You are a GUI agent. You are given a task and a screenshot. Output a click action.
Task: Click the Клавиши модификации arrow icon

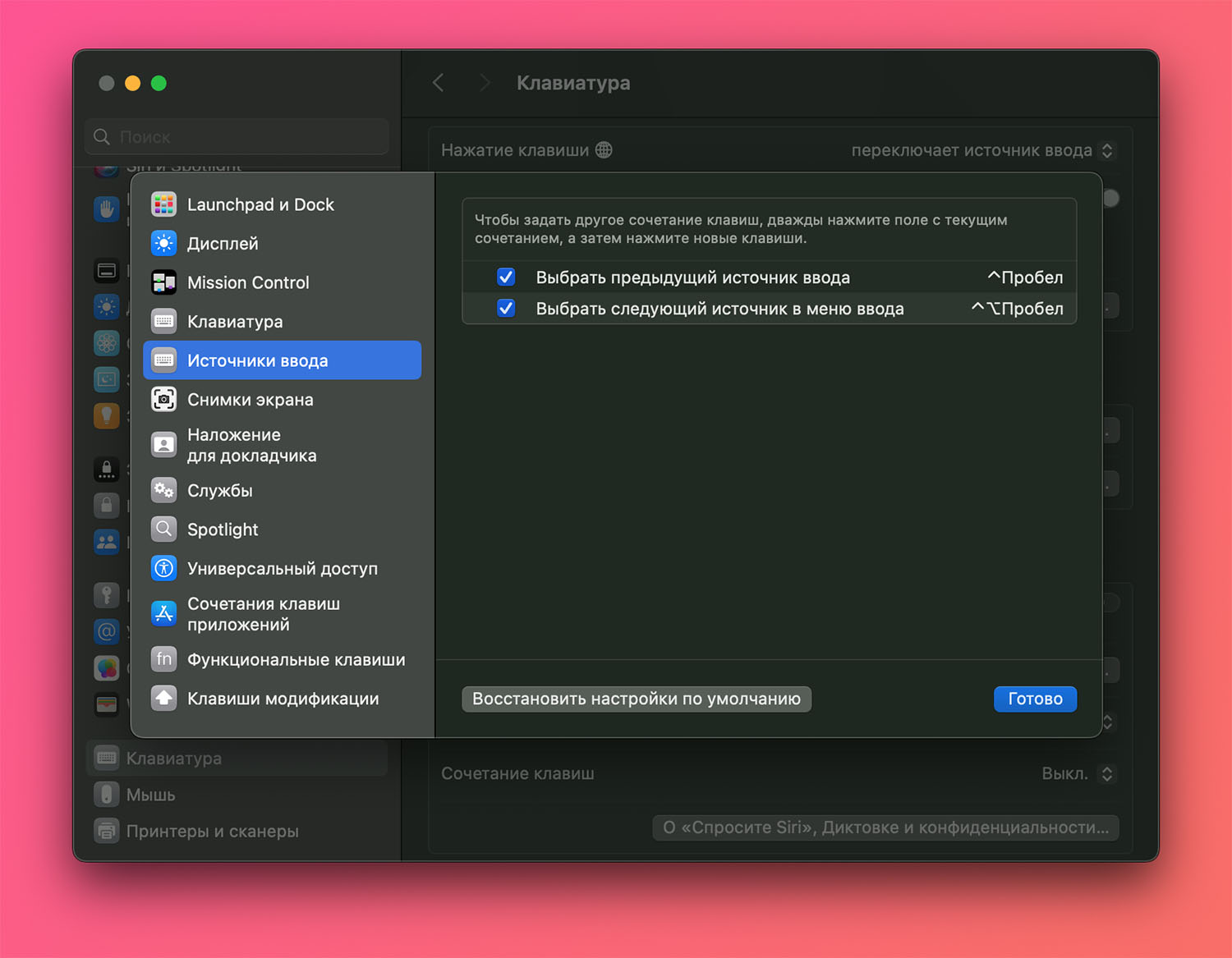pyautogui.click(x=164, y=699)
